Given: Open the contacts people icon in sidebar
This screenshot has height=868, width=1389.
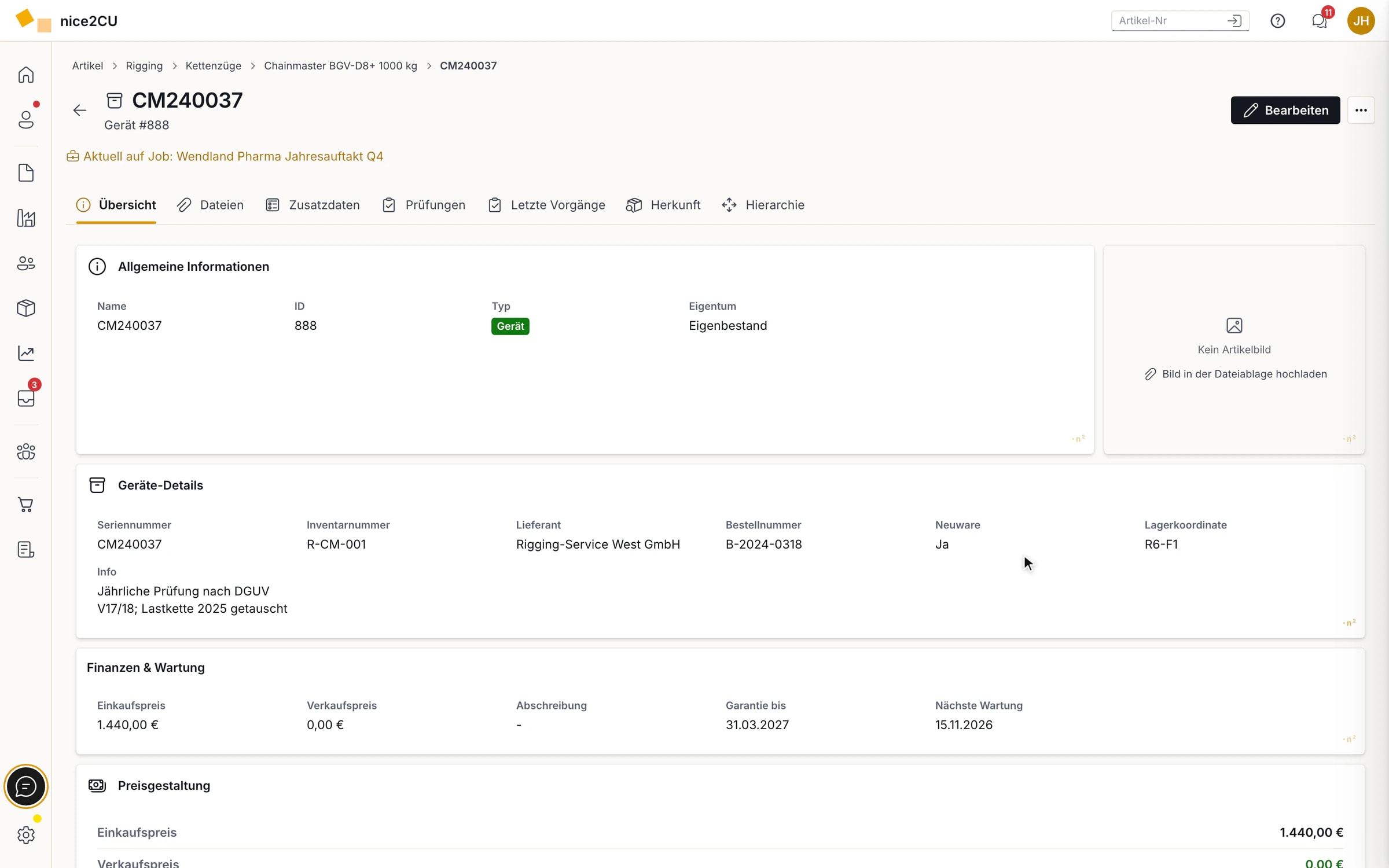Looking at the screenshot, I should 26,263.
